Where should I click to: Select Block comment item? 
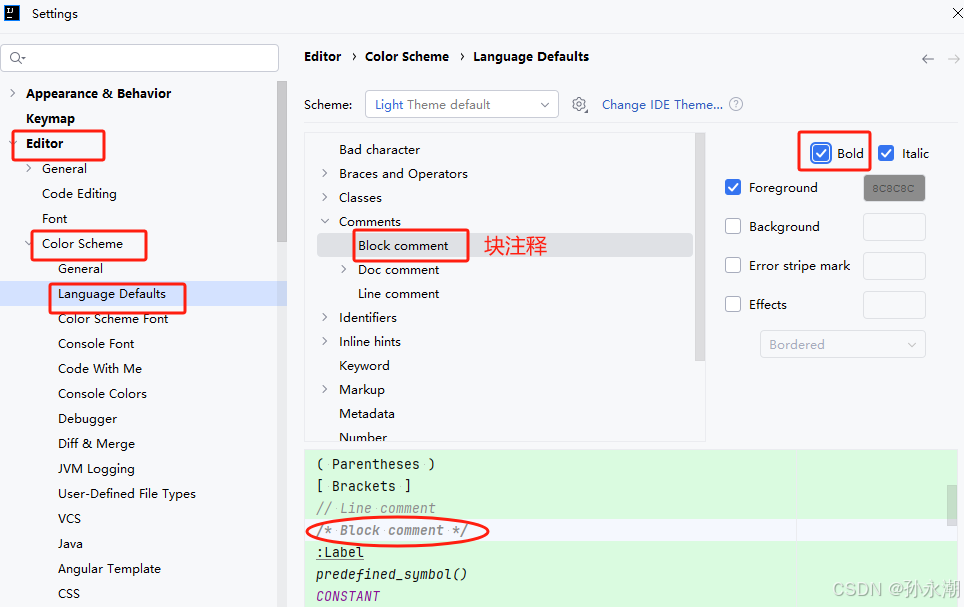tap(403, 245)
